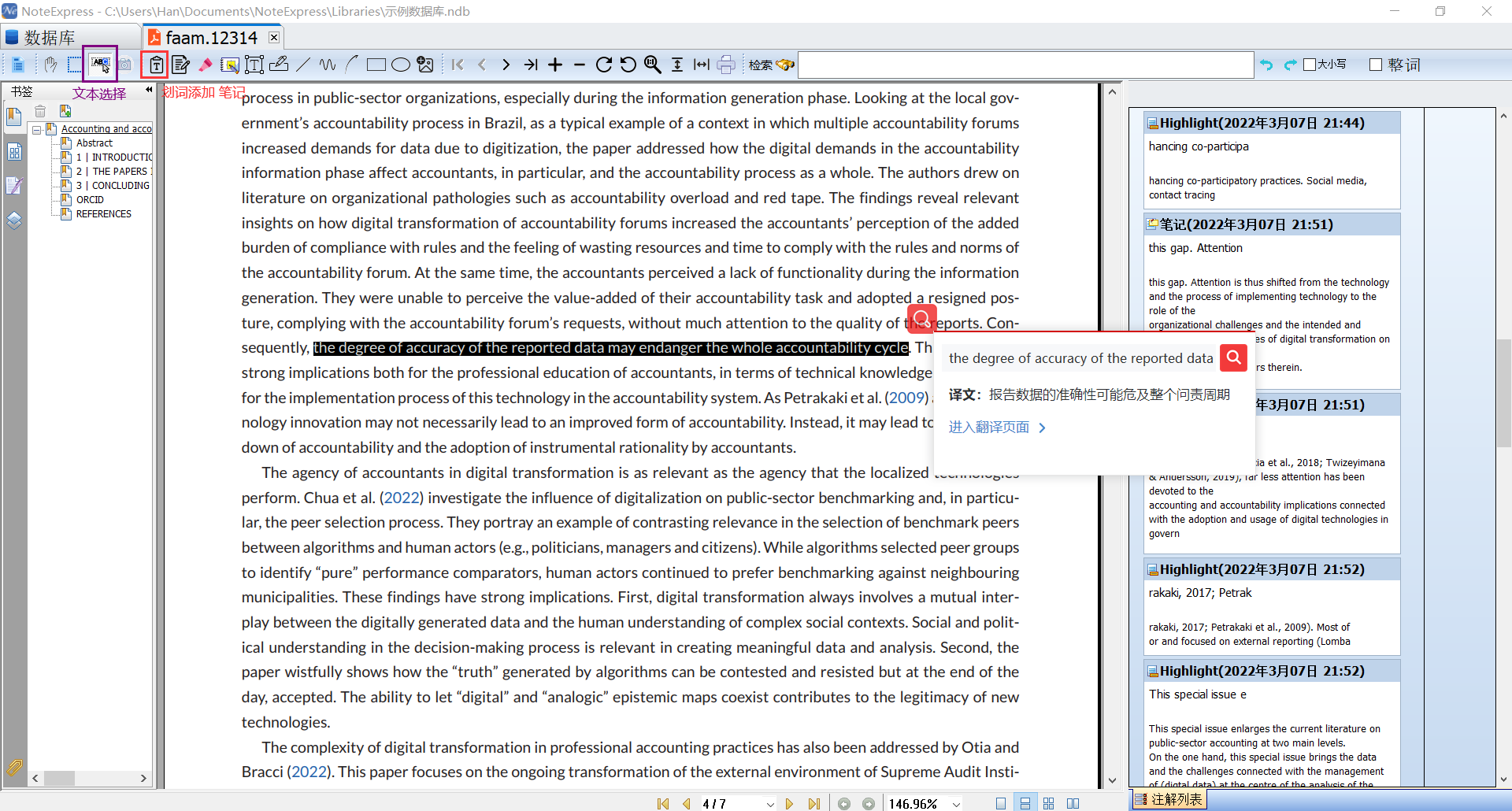Click the redo arrow icon
Screen dimensions: 1512x811
[x=1290, y=65]
